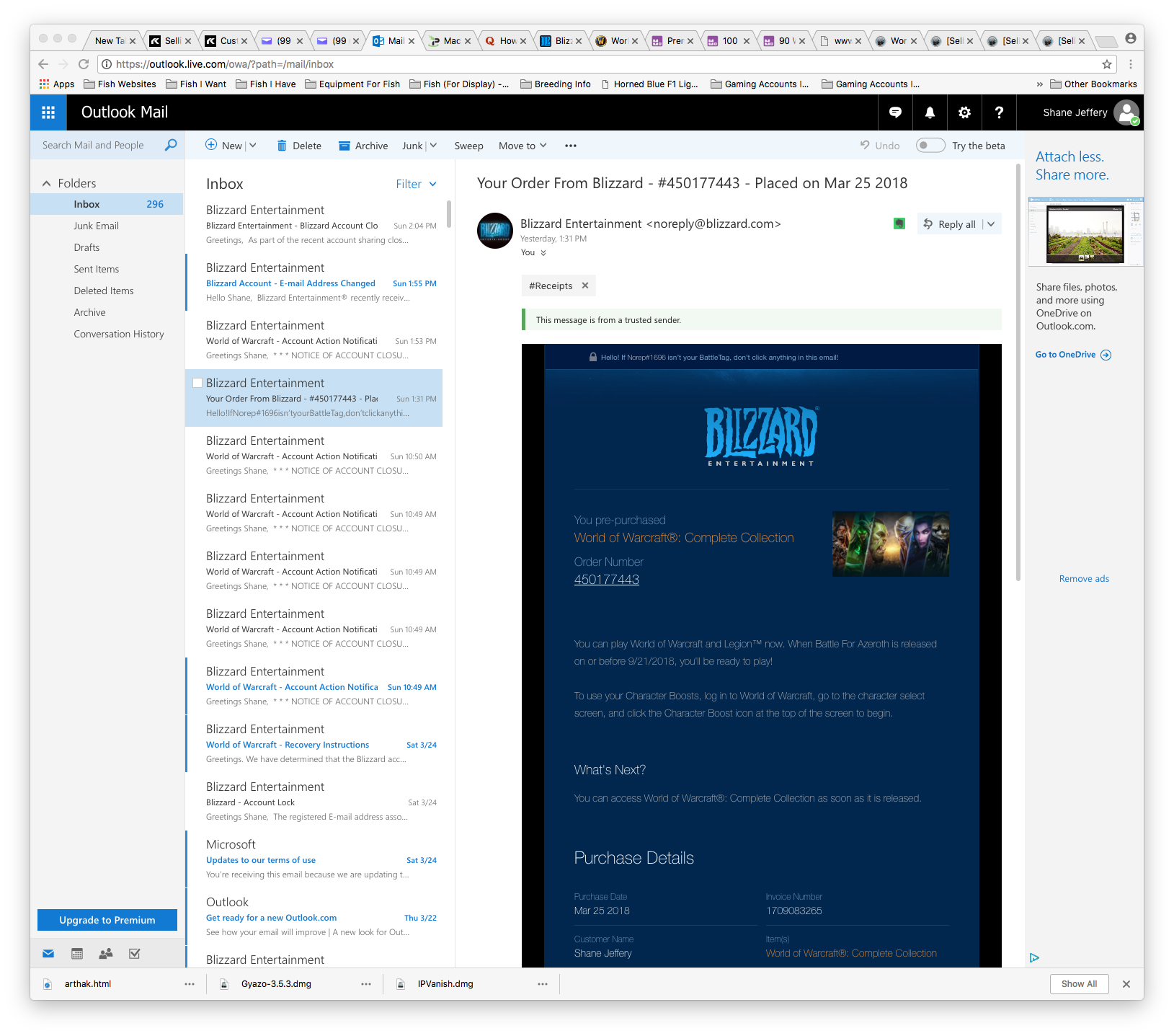Open the Inbox folder

click(107, 204)
